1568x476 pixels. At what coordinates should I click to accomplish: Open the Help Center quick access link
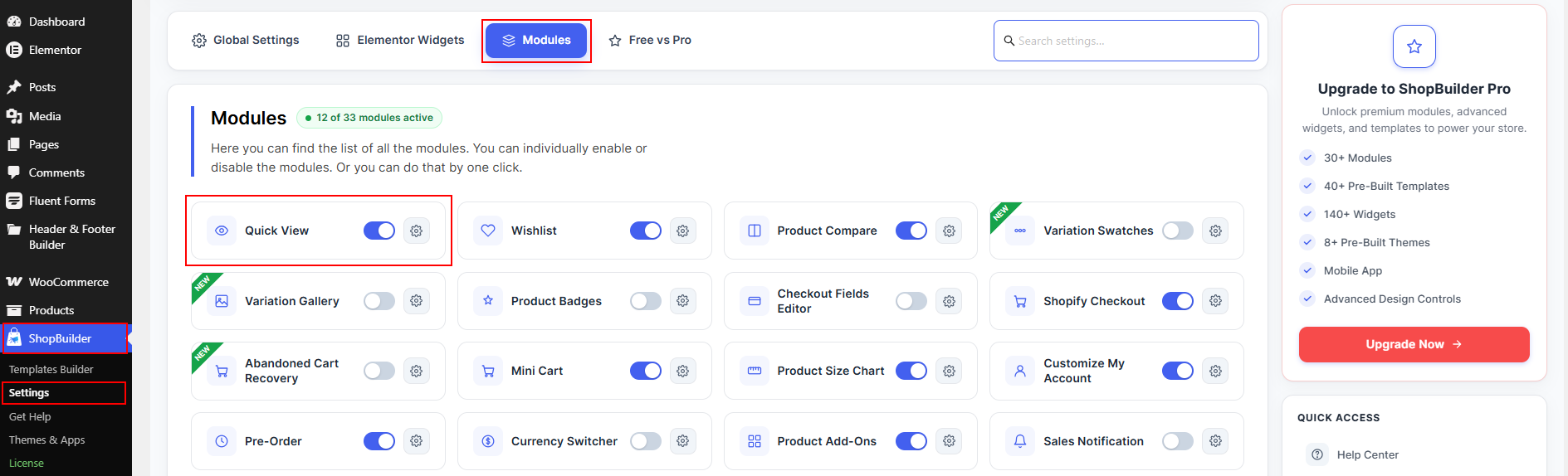pyautogui.click(x=1367, y=454)
